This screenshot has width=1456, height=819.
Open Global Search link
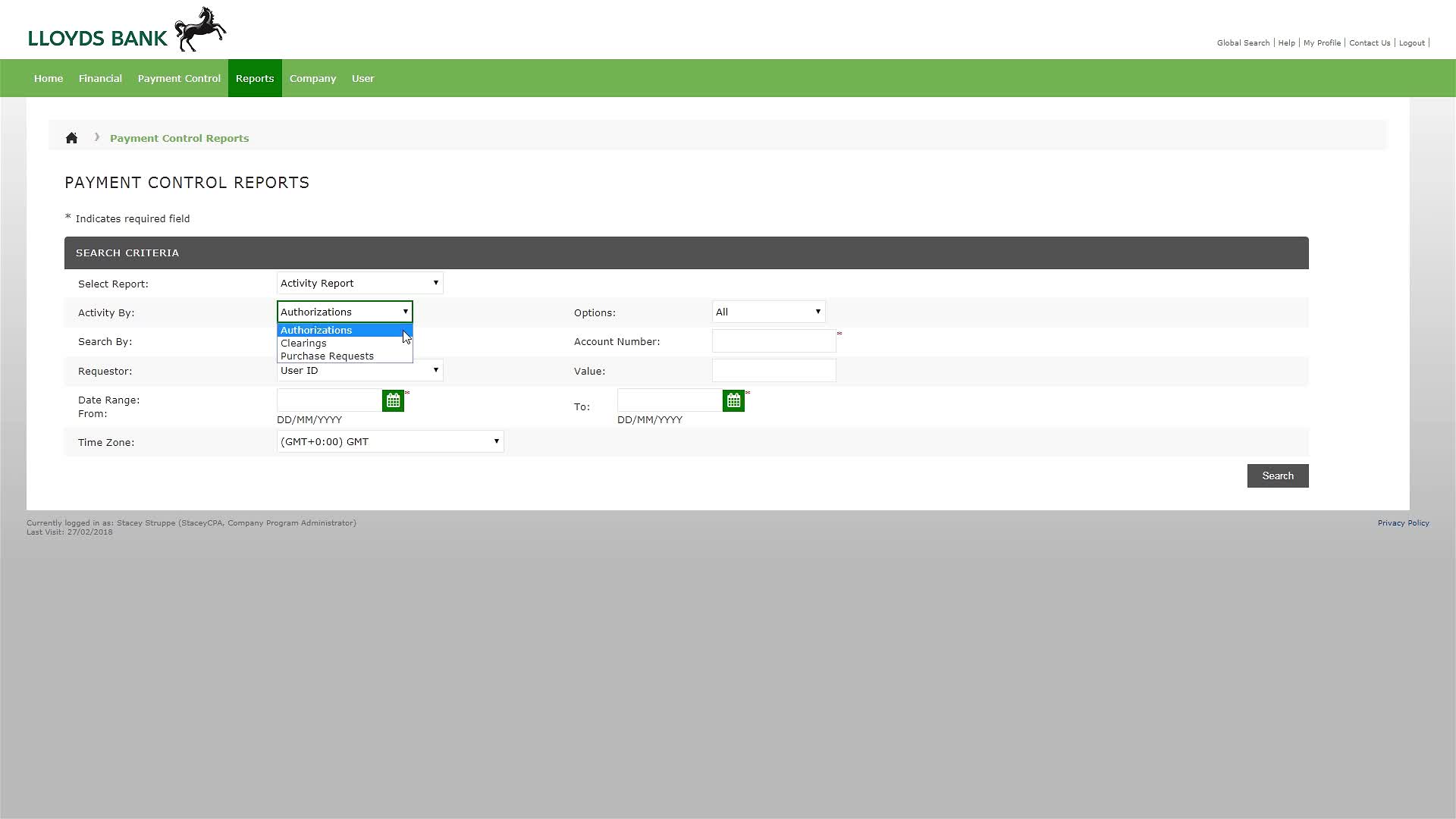click(x=1243, y=43)
